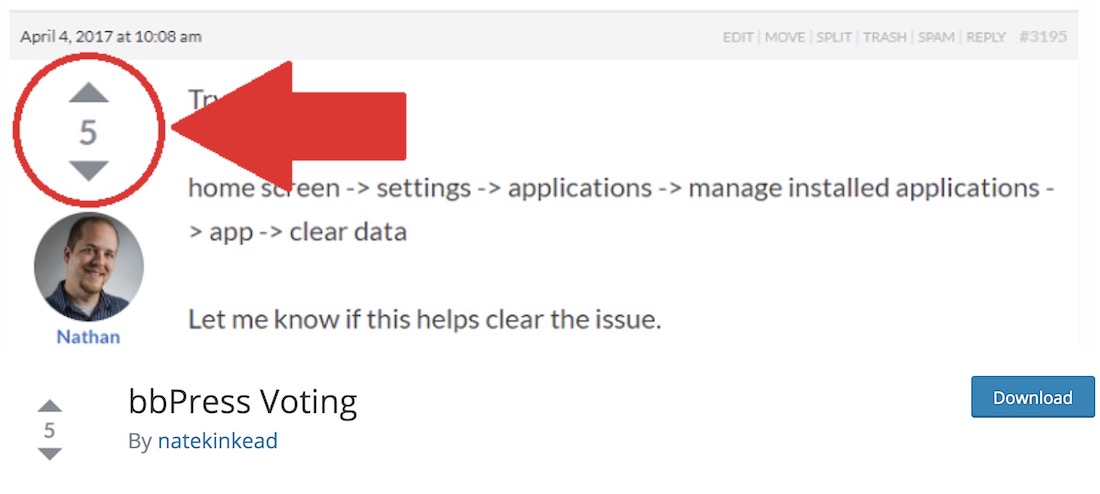Click the MOVE reply action

[784, 37]
